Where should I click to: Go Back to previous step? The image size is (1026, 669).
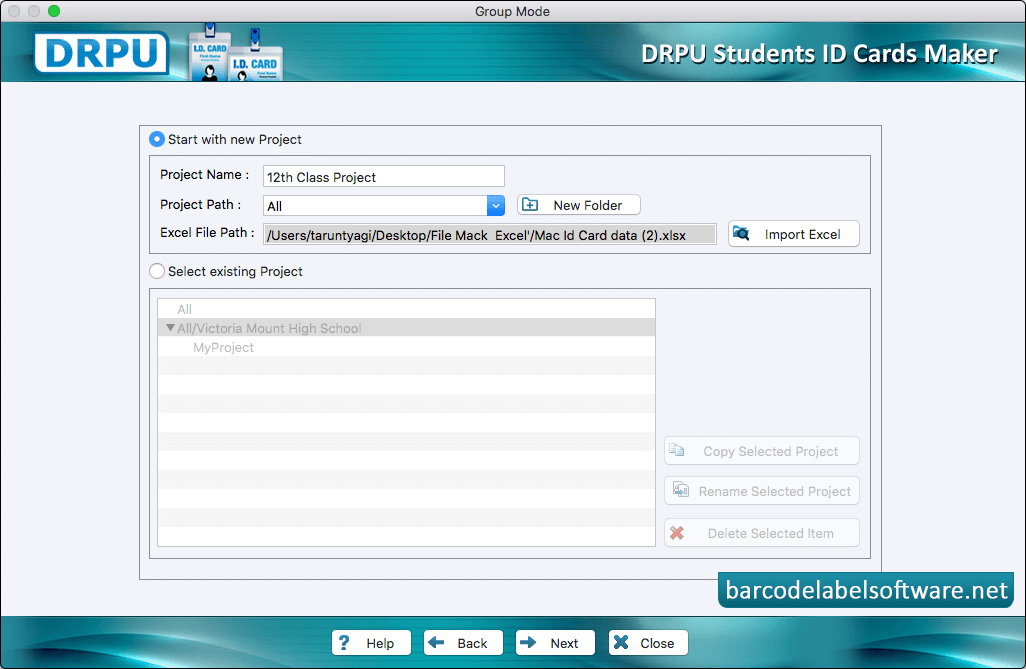pyautogui.click(x=463, y=643)
